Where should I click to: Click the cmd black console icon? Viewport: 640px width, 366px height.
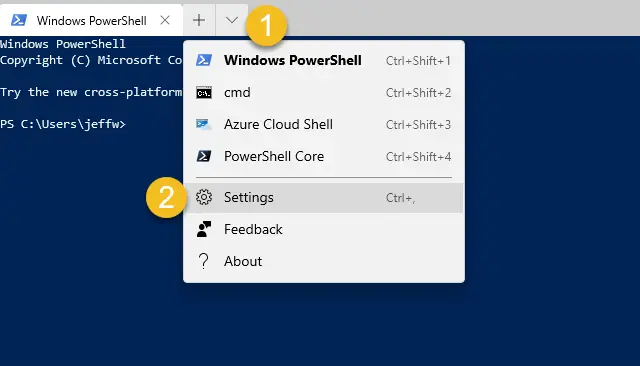[204, 93]
